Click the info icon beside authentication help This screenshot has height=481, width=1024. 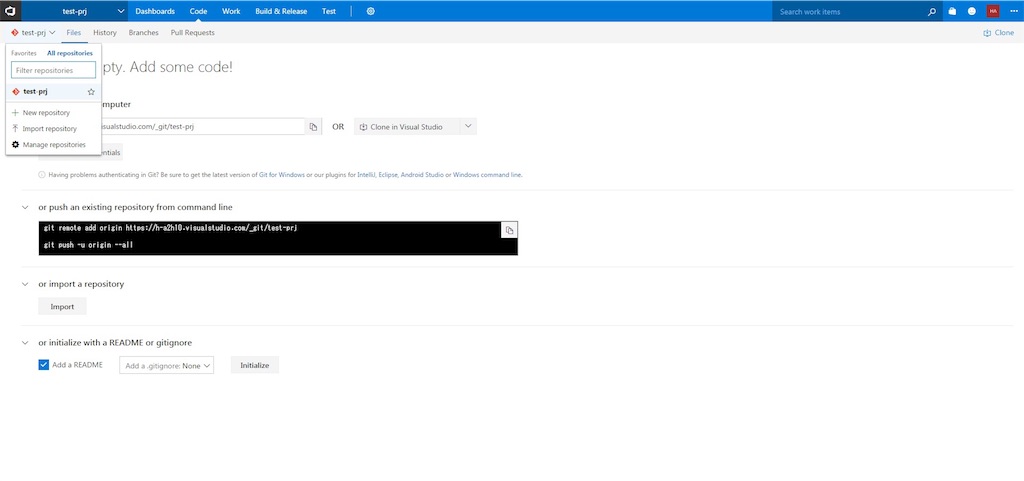42,175
